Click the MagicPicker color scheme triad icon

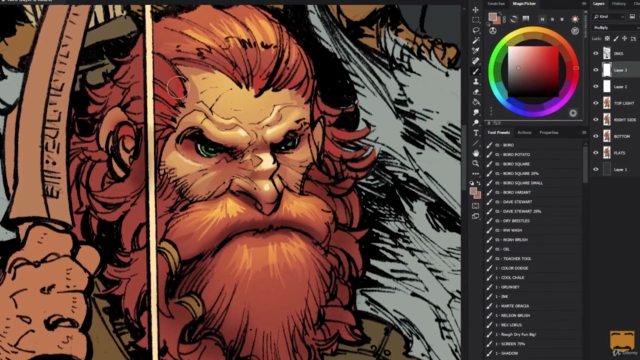(493, 31)
